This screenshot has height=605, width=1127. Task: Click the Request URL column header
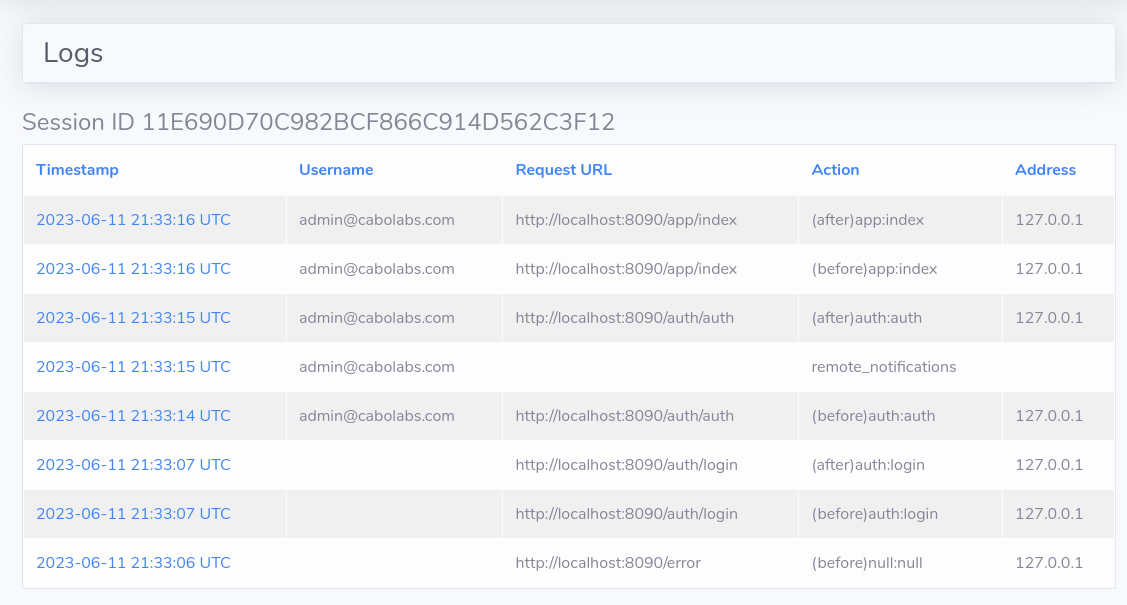point(563,170)
